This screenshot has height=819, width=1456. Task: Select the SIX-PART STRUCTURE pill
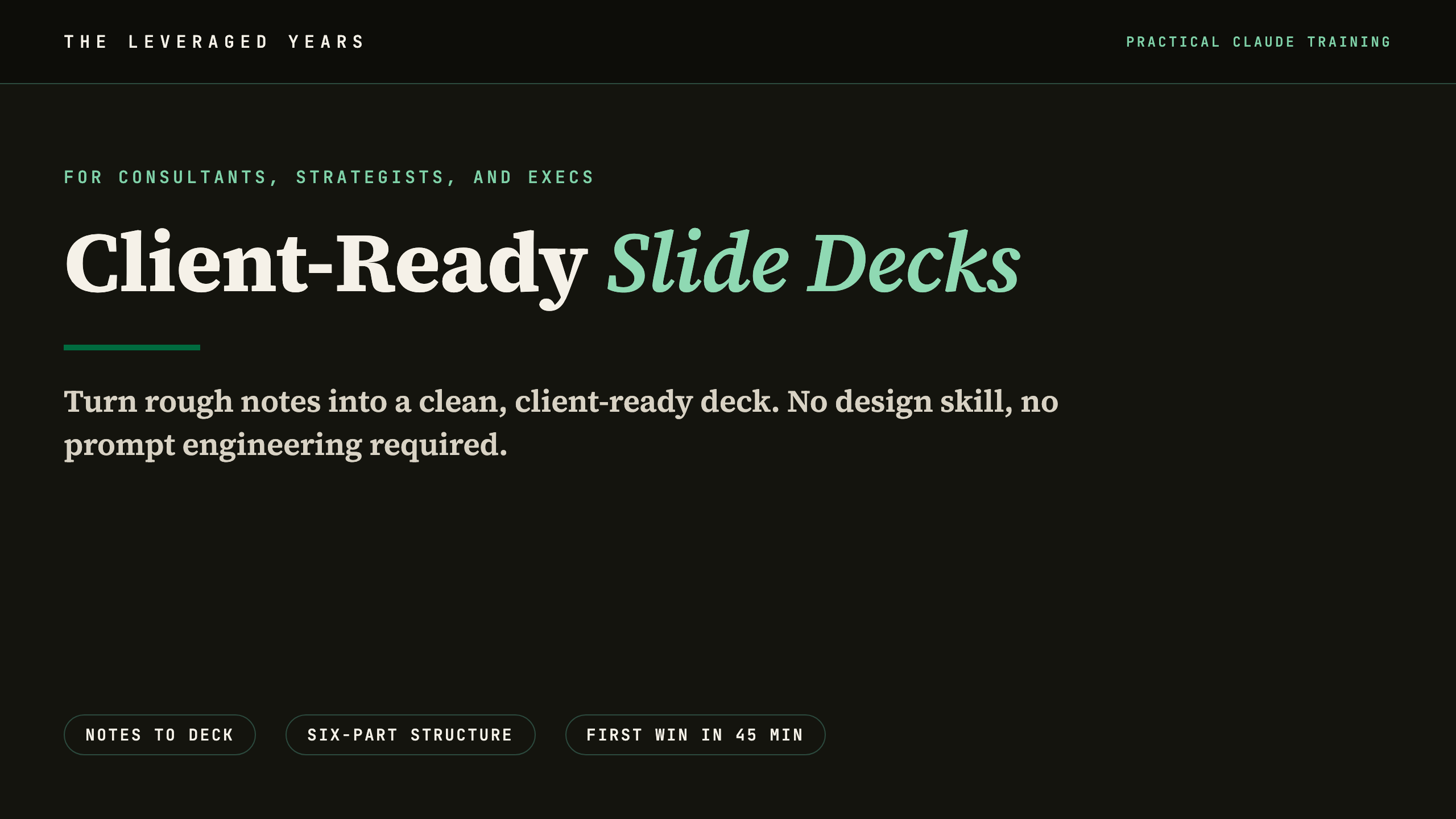pos(410,735)
